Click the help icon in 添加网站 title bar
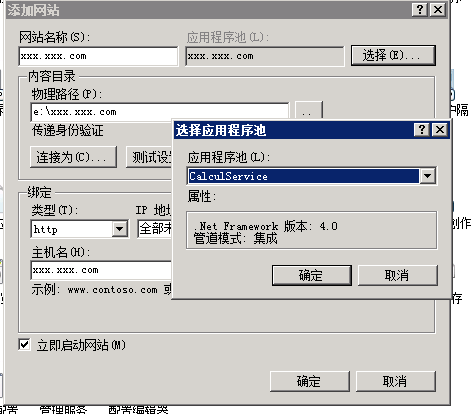Screen dimensions: 474x414 [420, 9]
